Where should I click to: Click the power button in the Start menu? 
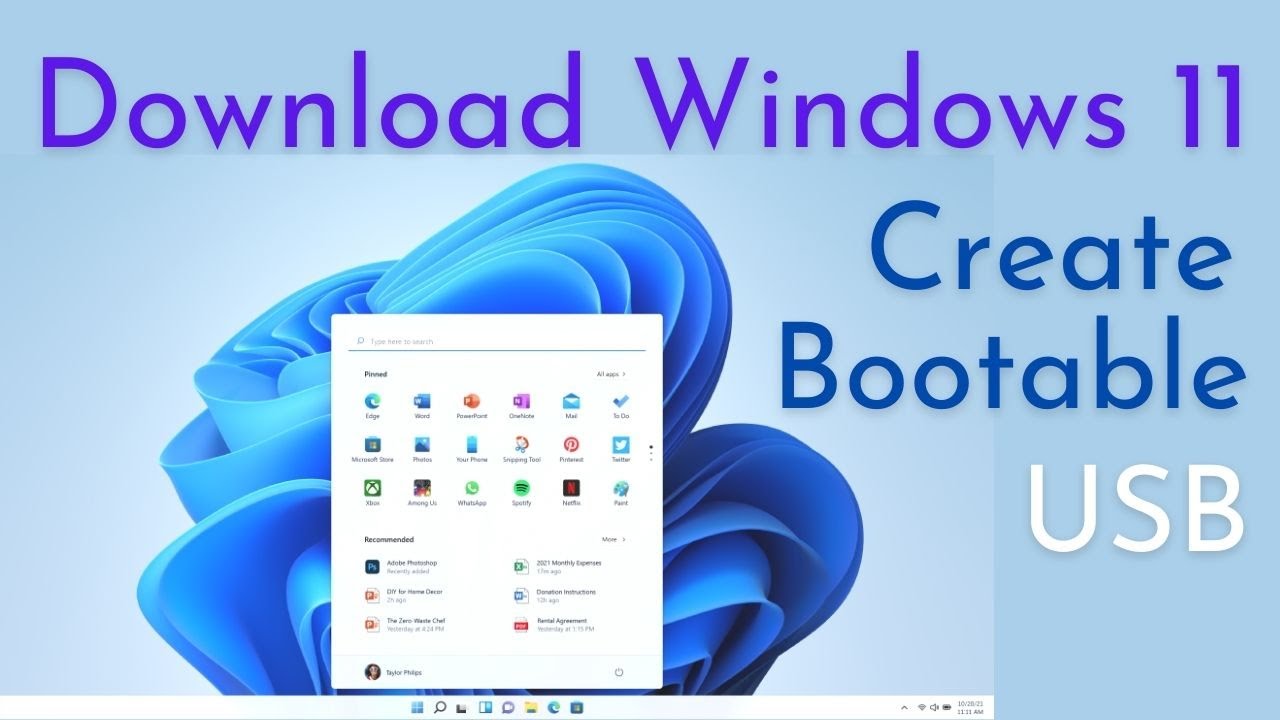619,672
